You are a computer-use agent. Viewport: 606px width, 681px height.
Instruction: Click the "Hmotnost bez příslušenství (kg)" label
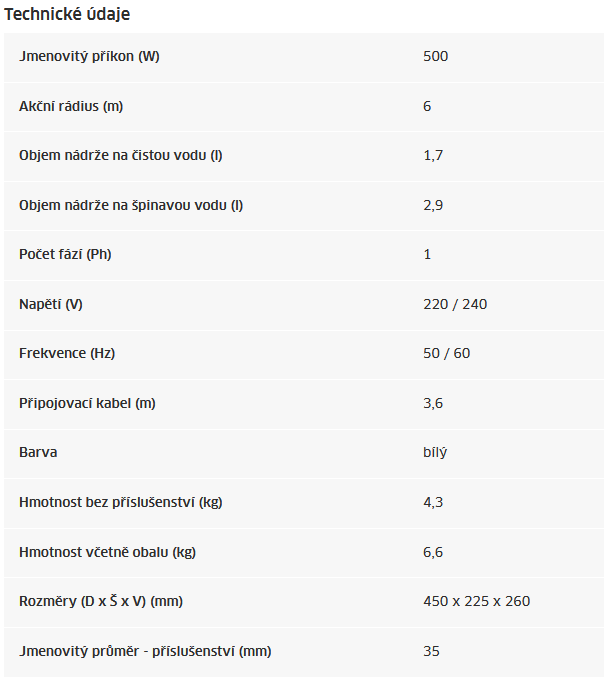(120, 502)
